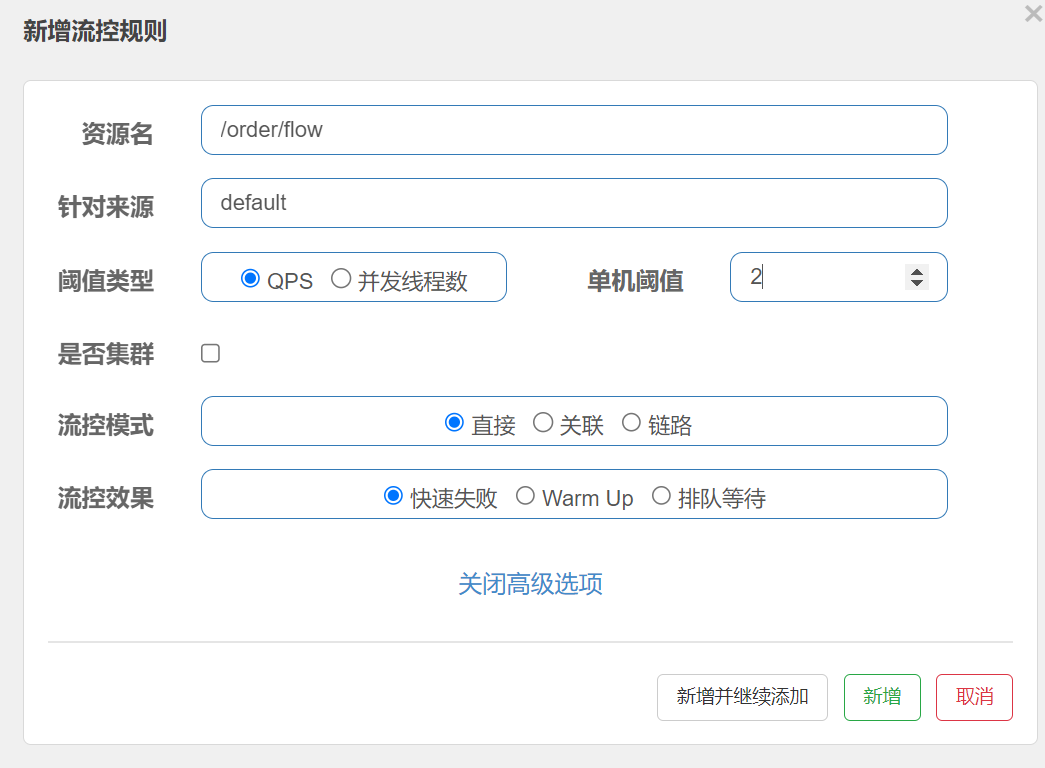This screenshot has height=768, width=1045.
Task: Collapse advanced options via 关闭高级选项 link
Action: click(x=531, y=584)
